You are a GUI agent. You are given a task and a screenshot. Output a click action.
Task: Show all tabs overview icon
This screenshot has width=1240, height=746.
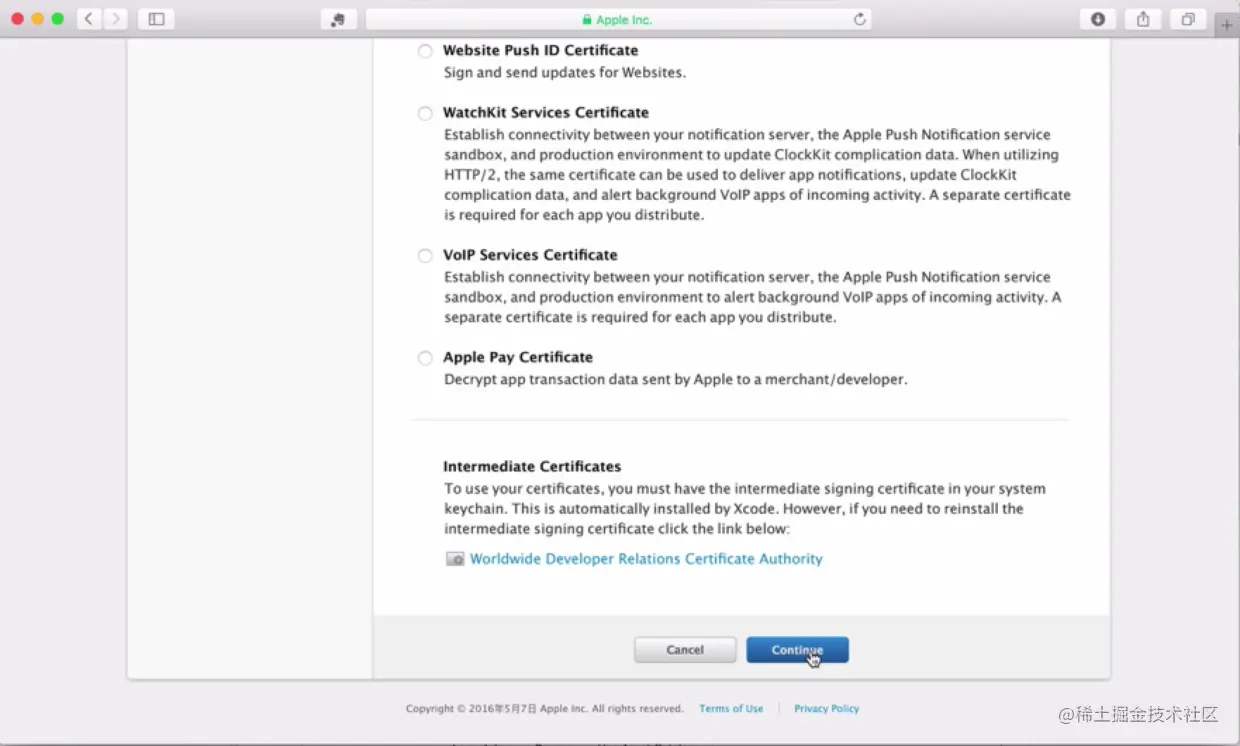(x=1188, y=19)
